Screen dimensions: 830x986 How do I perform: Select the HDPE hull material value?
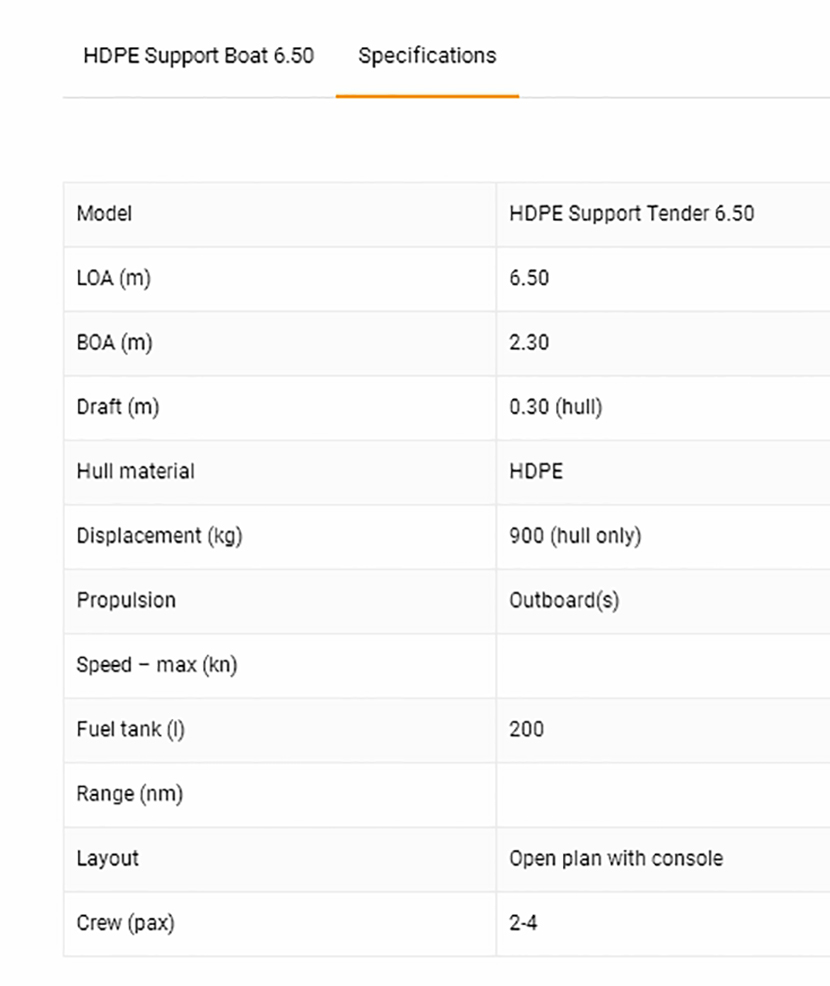[536, 471]
